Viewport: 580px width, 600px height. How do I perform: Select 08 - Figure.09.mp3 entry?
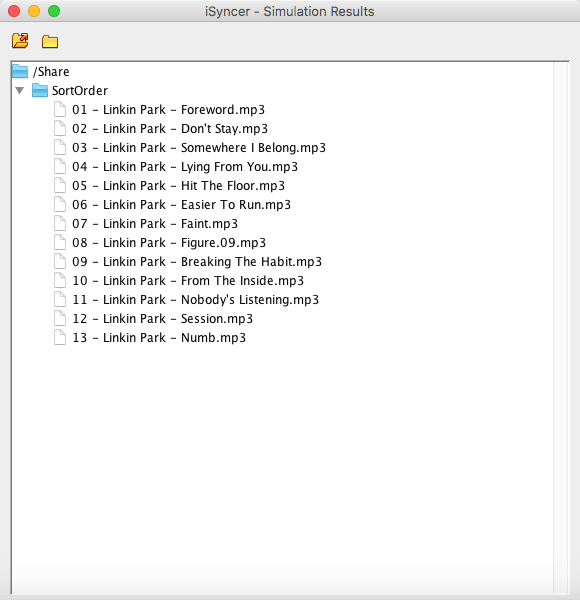click(x=169, y=243)
